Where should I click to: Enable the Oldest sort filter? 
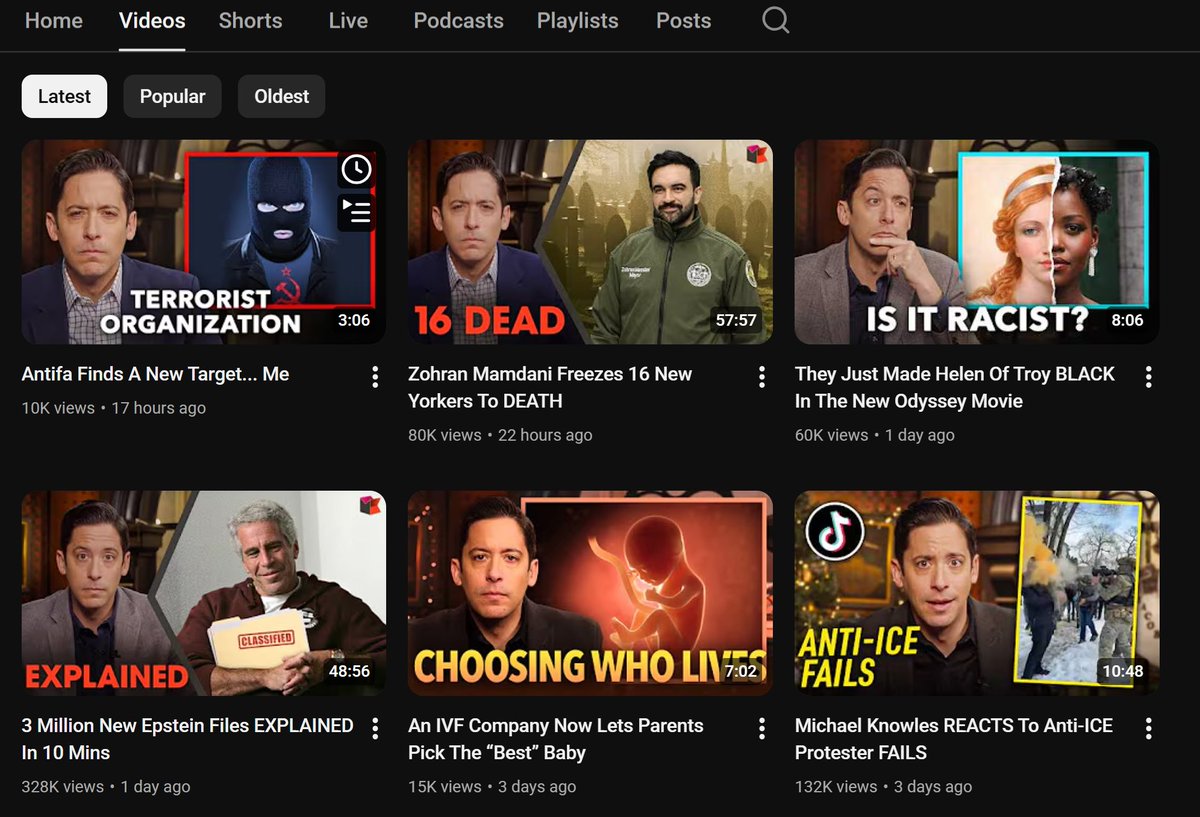pyautogui.click(x=281, y=96)
